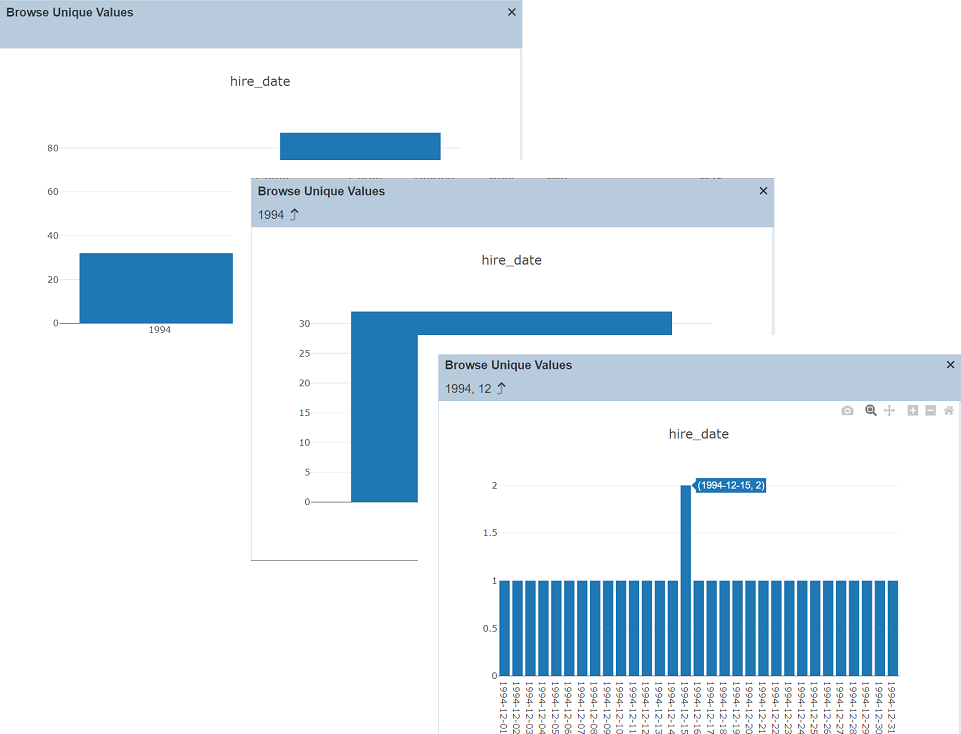
Task: Go up a level from '1994, 12' arrow
Action: click(x=501, y=389)
